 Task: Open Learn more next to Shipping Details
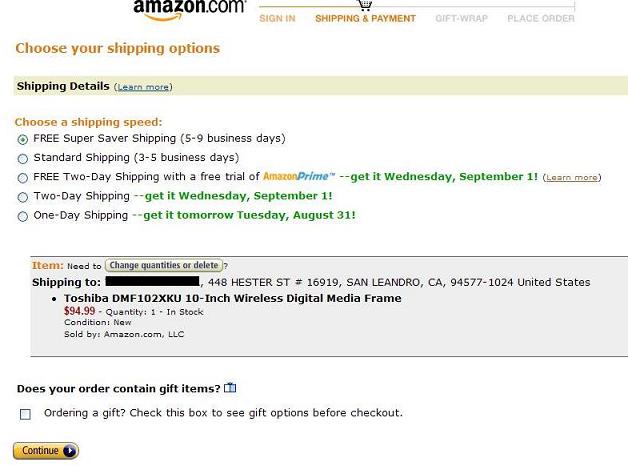point(143,87)
